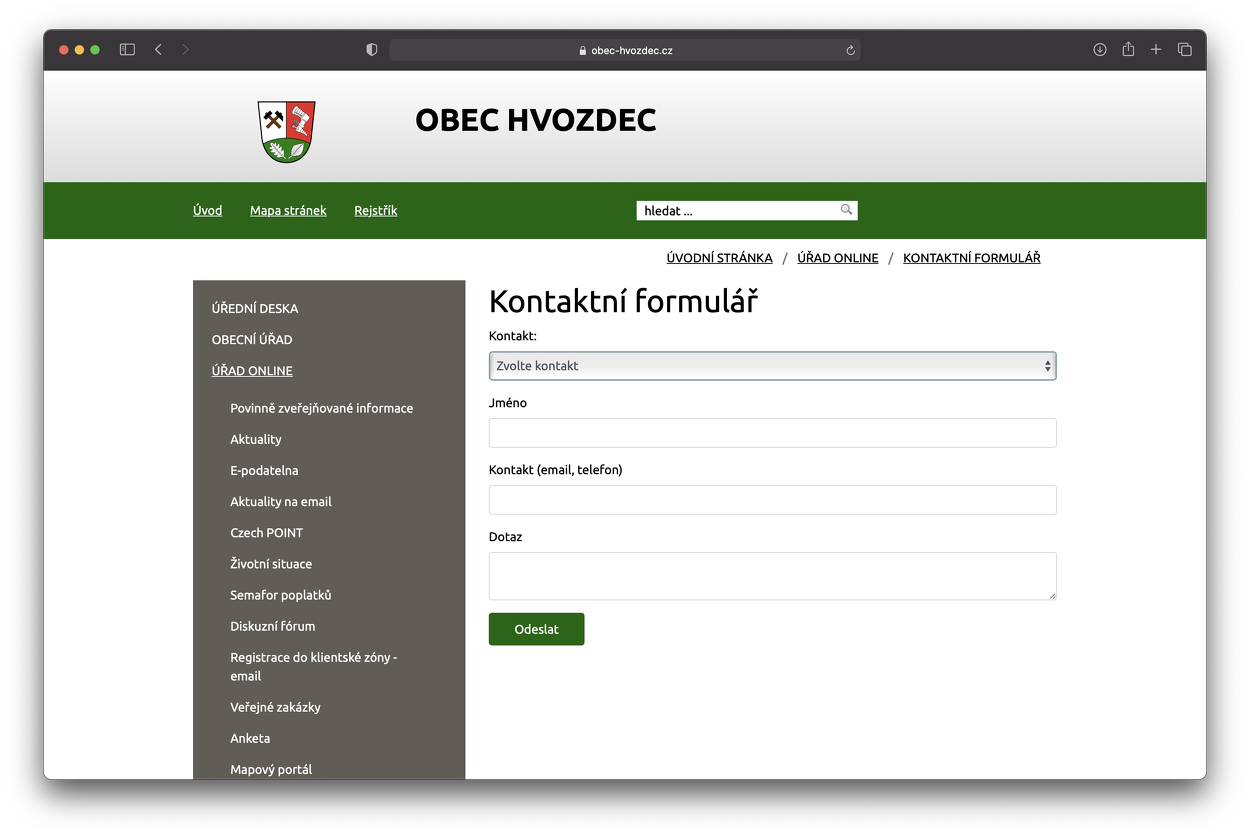Expand the OBECNÍ ÚŘAD sidebar item

(252, 340)
